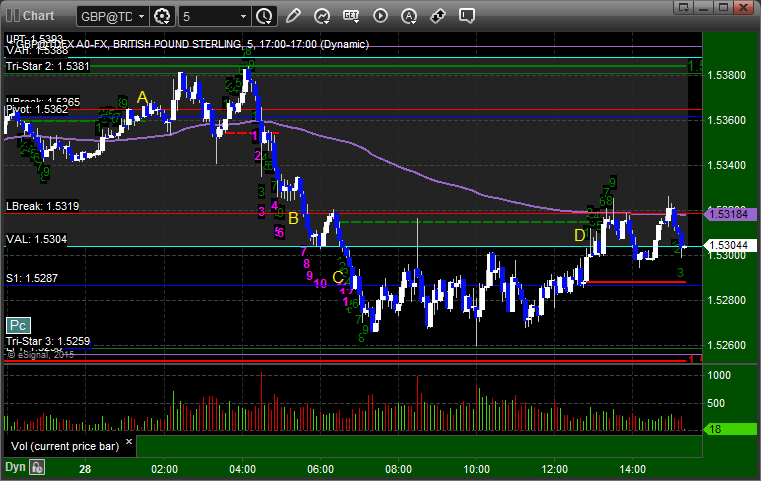Click the 'VAL: 1.5304' label
The height and width of the screenshot is (481, 761).
[x=36, y=239]
